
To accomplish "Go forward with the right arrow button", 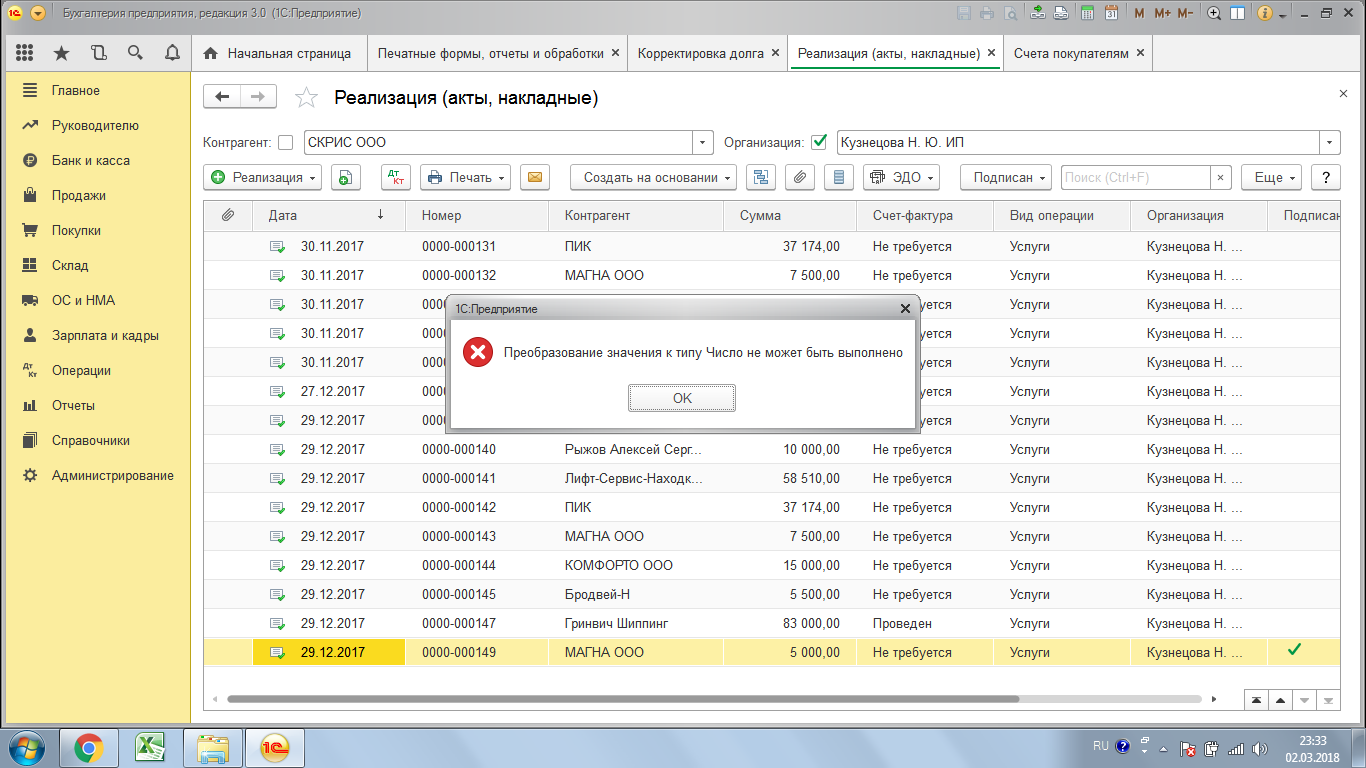I will pos(258,96).
